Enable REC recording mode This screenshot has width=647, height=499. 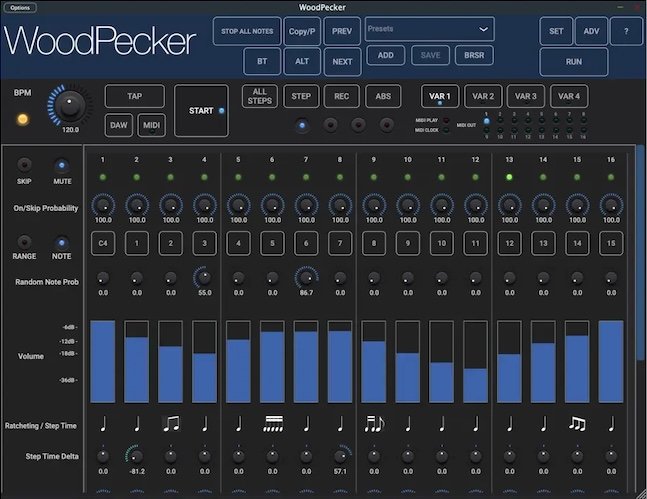coord(342,96)
